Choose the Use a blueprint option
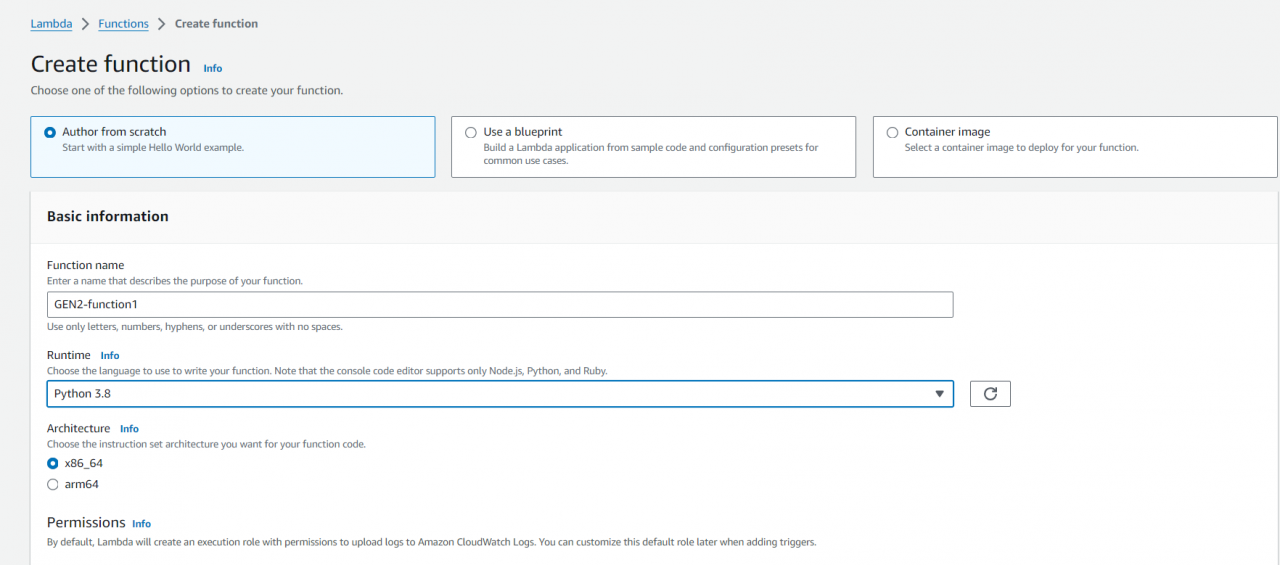 [471, 132]
